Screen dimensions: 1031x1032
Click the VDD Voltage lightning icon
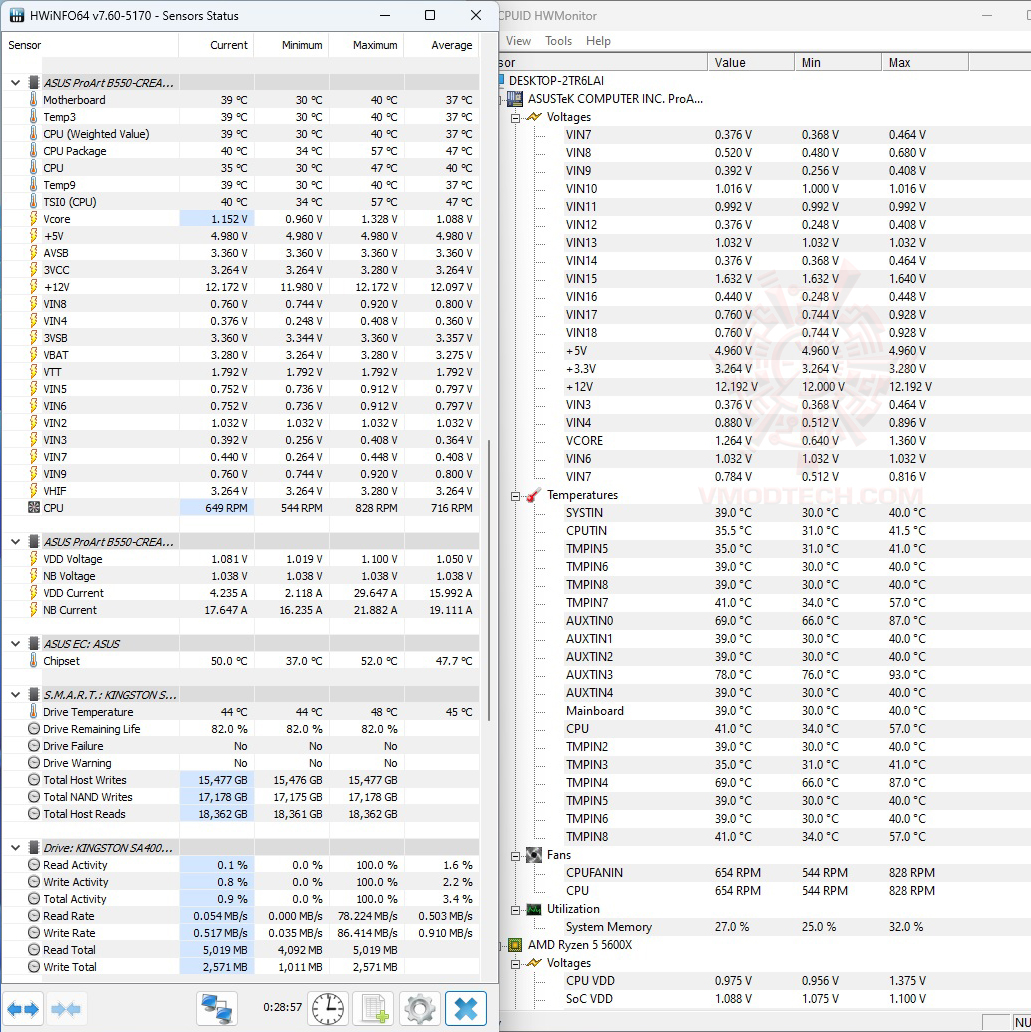tap(34, 559)
